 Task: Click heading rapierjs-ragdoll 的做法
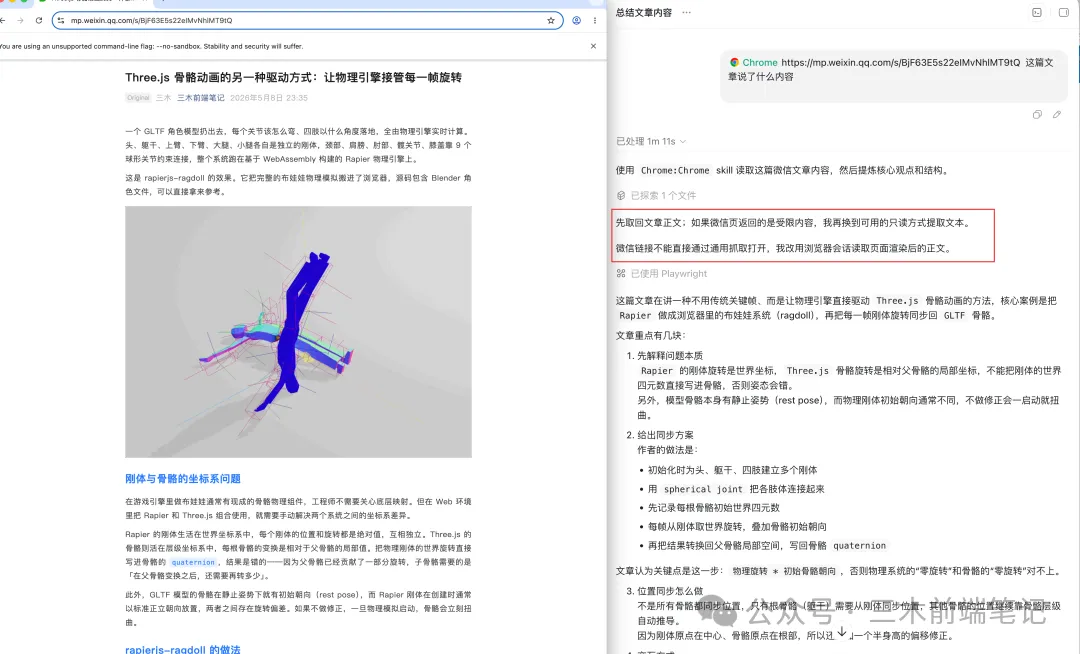pos(183,649)
